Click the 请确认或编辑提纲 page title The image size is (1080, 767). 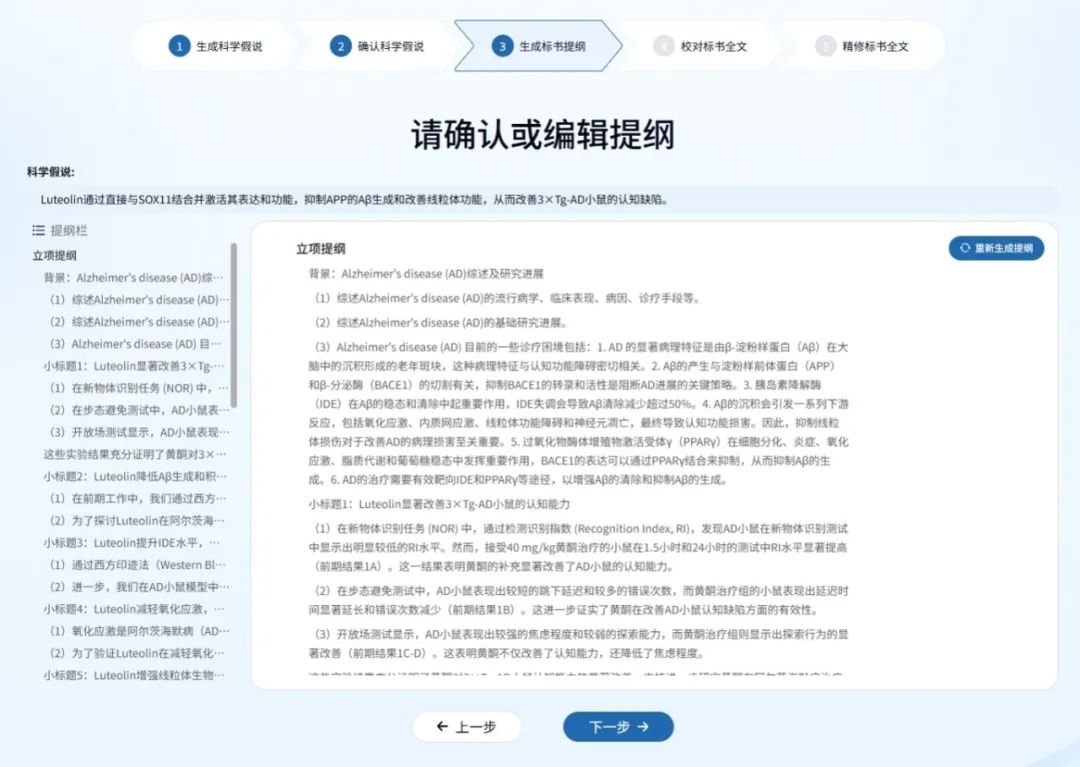pos(543,134)
